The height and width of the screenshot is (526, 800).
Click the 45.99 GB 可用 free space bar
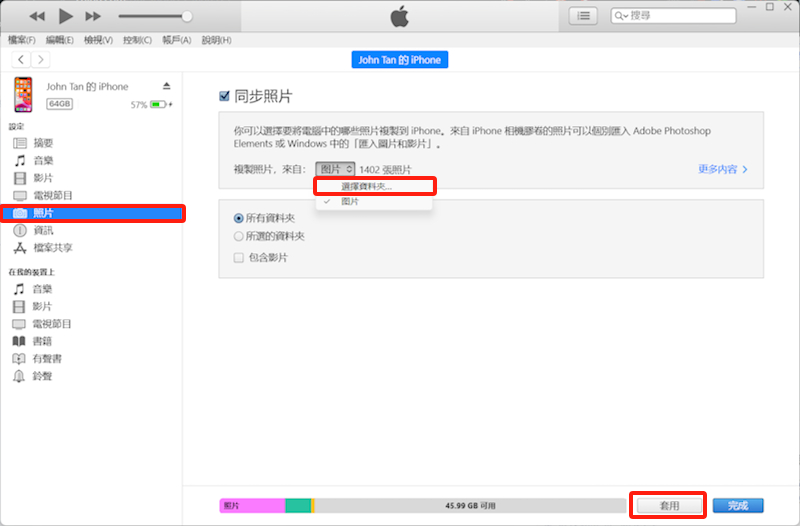point(470,506)
